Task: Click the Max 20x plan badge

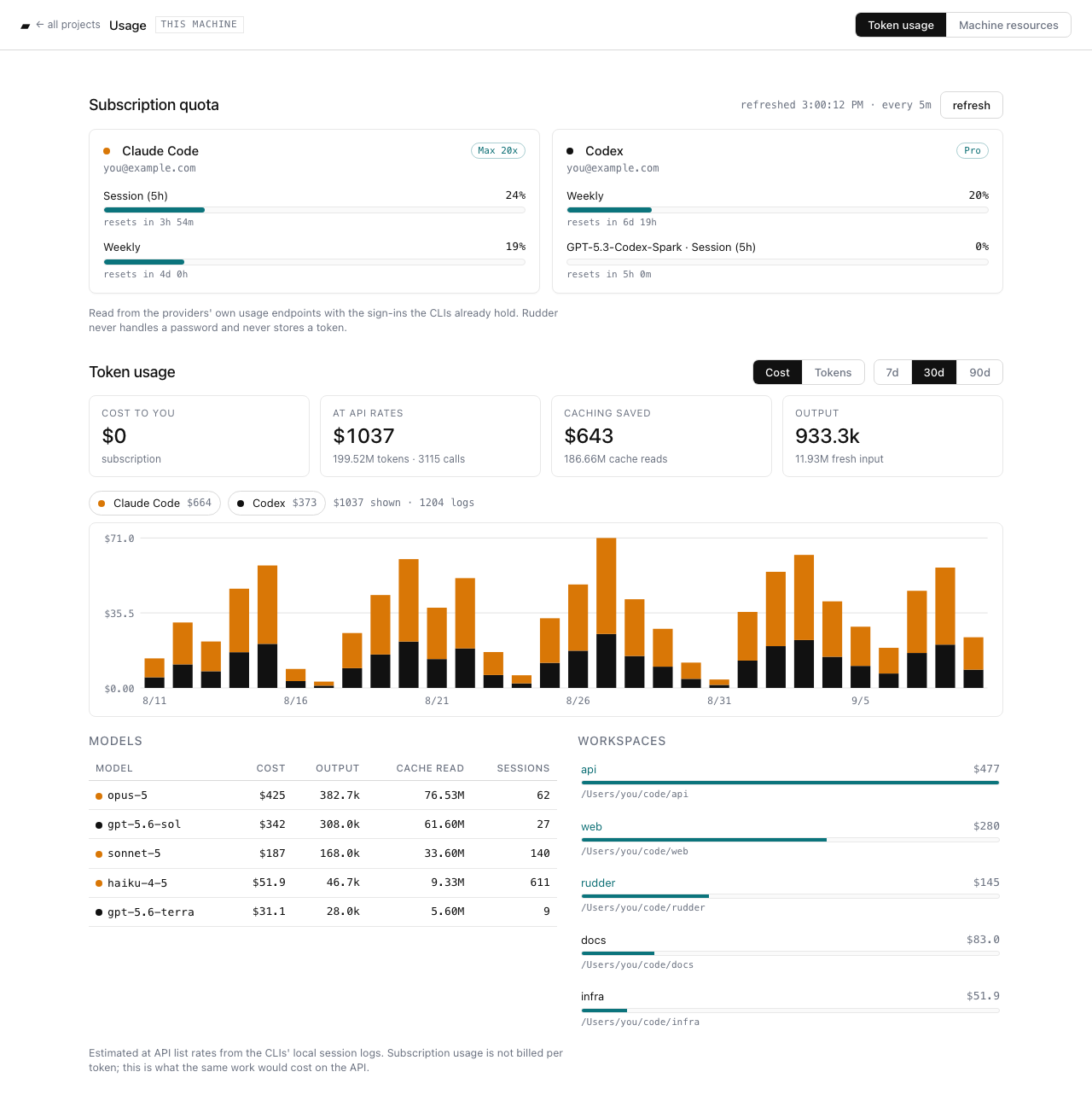Action: click(498, 150)
